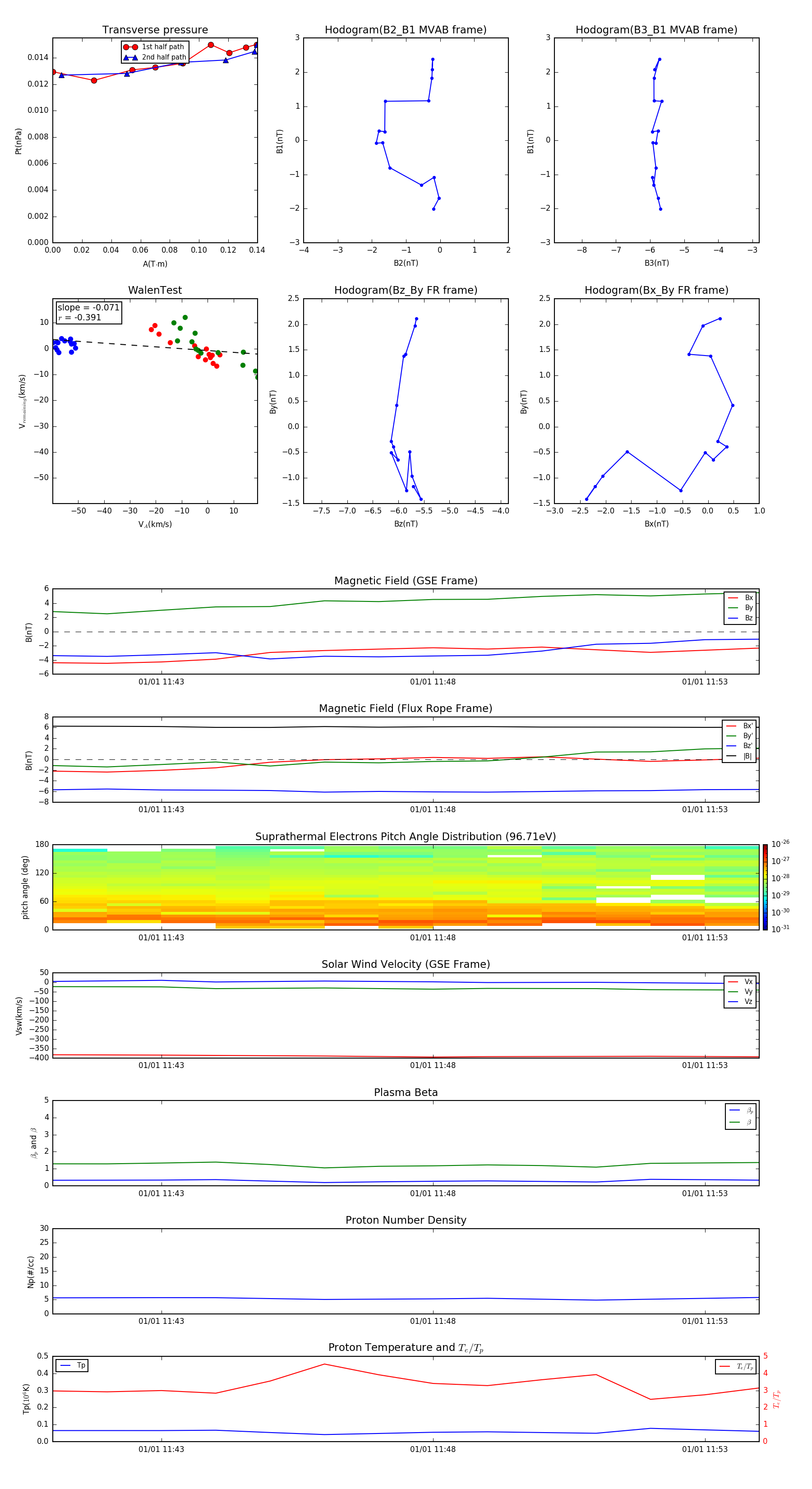The height and width of the screenshot is (1489, 812).
Task: Select |B| in the Flux Rope legend
Action: click(x=739, y=756)
